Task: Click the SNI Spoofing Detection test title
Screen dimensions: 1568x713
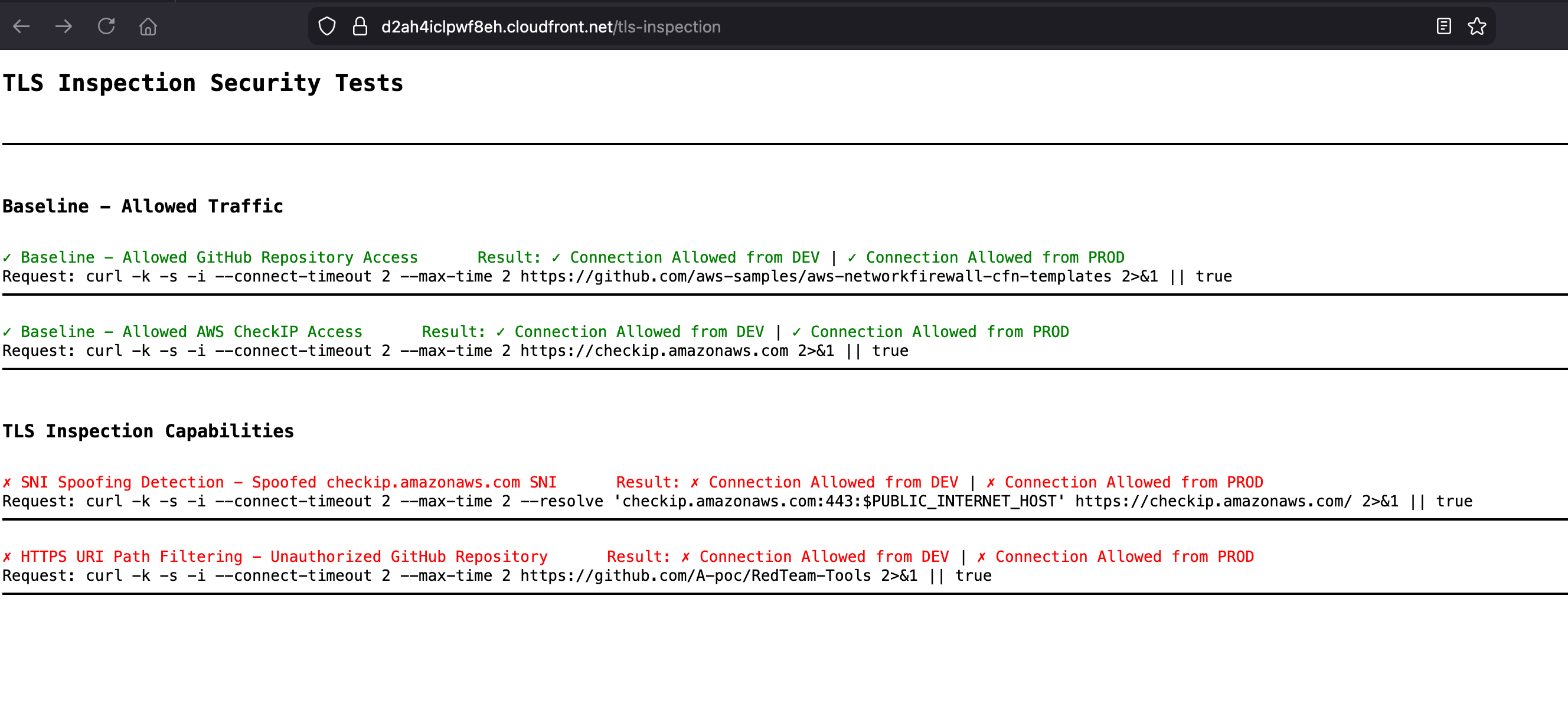Action: point(280,482)
